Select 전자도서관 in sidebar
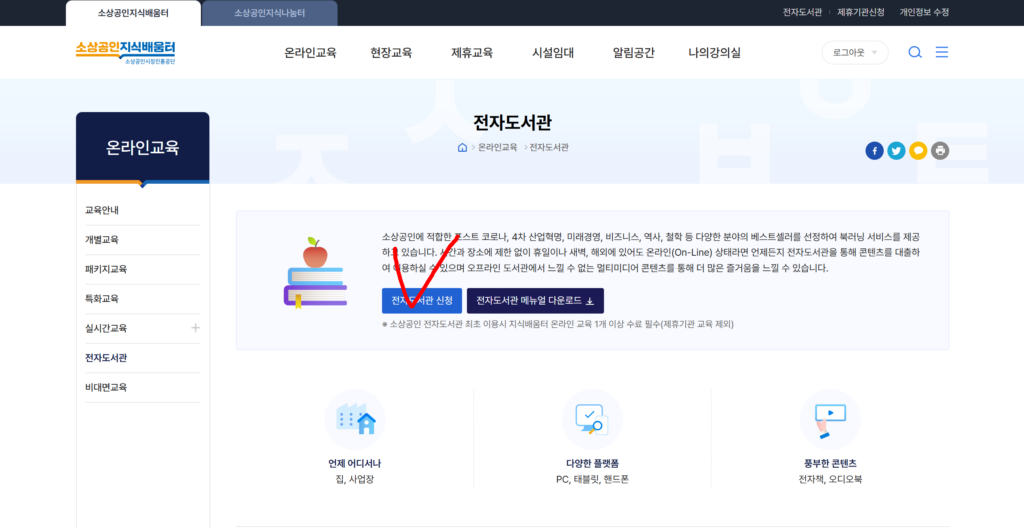Viewport: 1024px width, 528px height. 106,358
